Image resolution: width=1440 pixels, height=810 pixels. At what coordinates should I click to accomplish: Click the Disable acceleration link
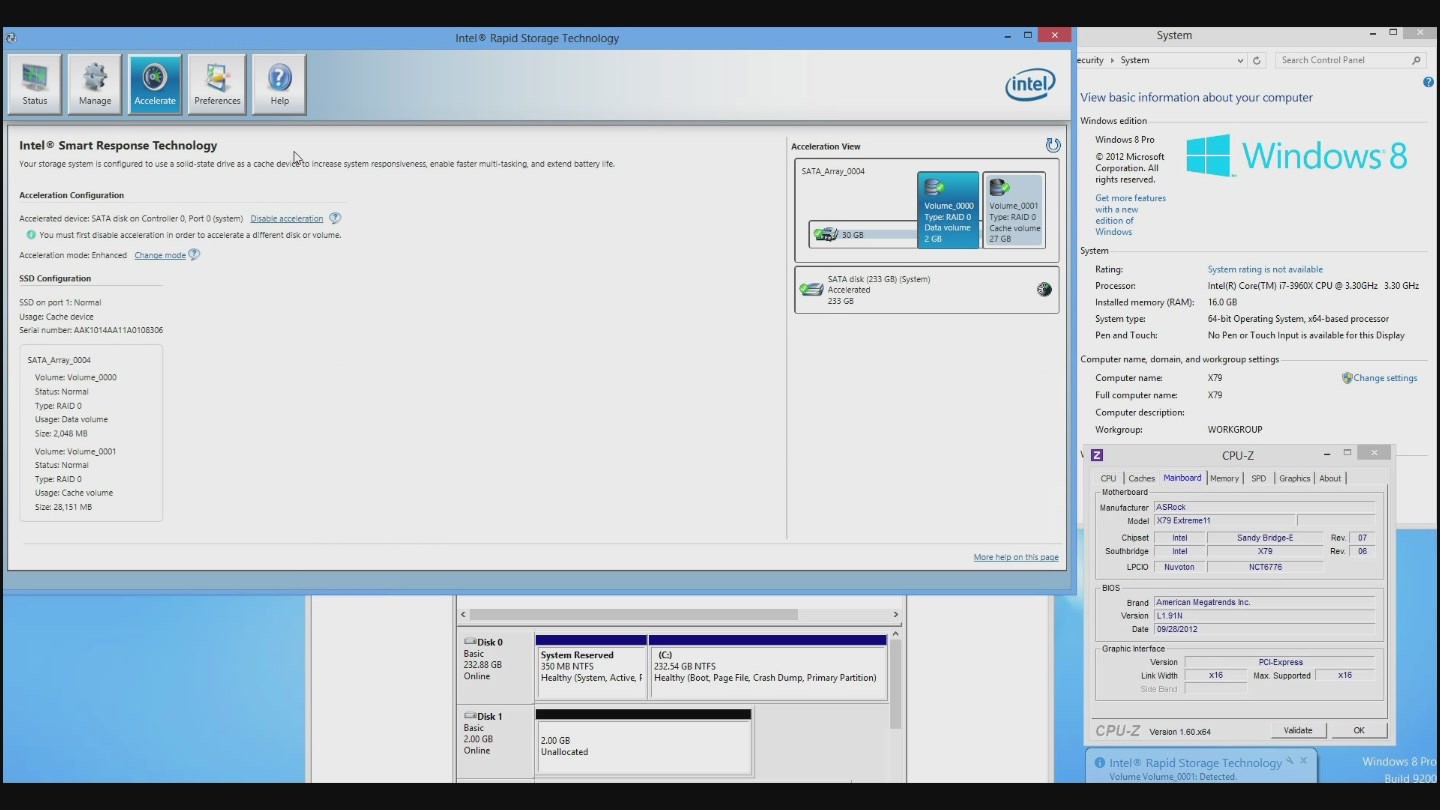coord(287,219)
